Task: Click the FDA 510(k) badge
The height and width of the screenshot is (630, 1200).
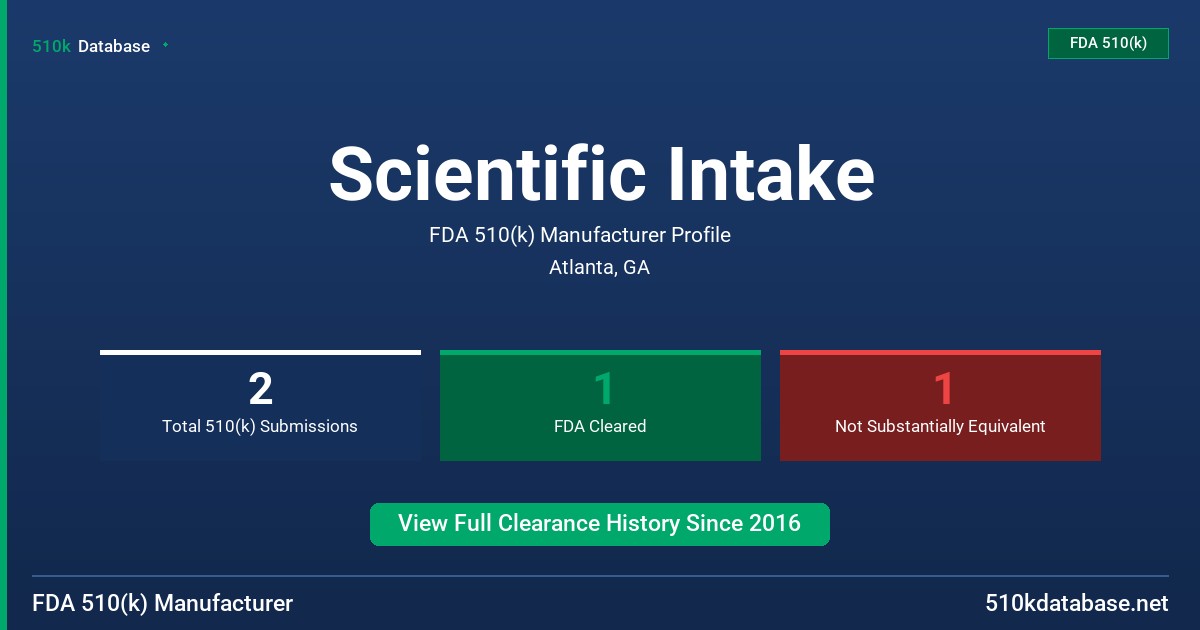Action: 1108,43
